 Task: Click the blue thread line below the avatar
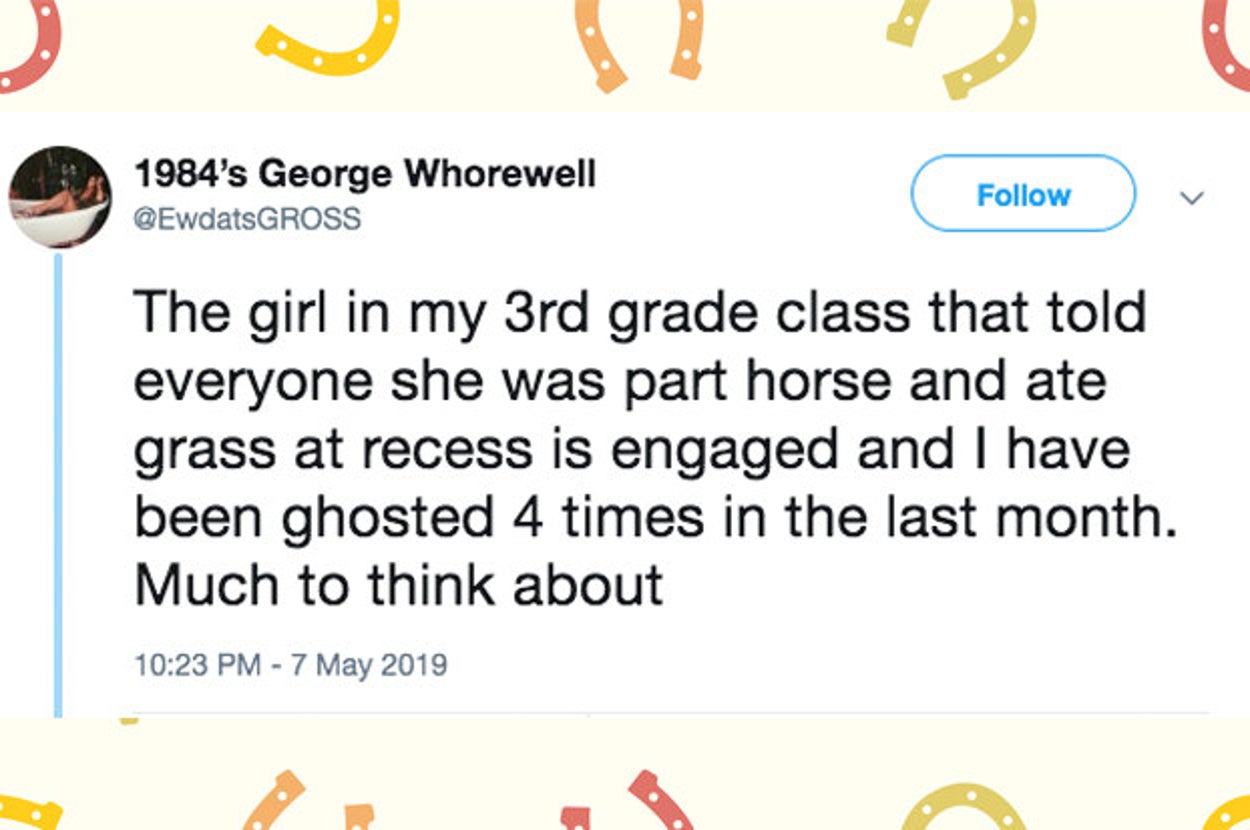[x=58, y=480]
